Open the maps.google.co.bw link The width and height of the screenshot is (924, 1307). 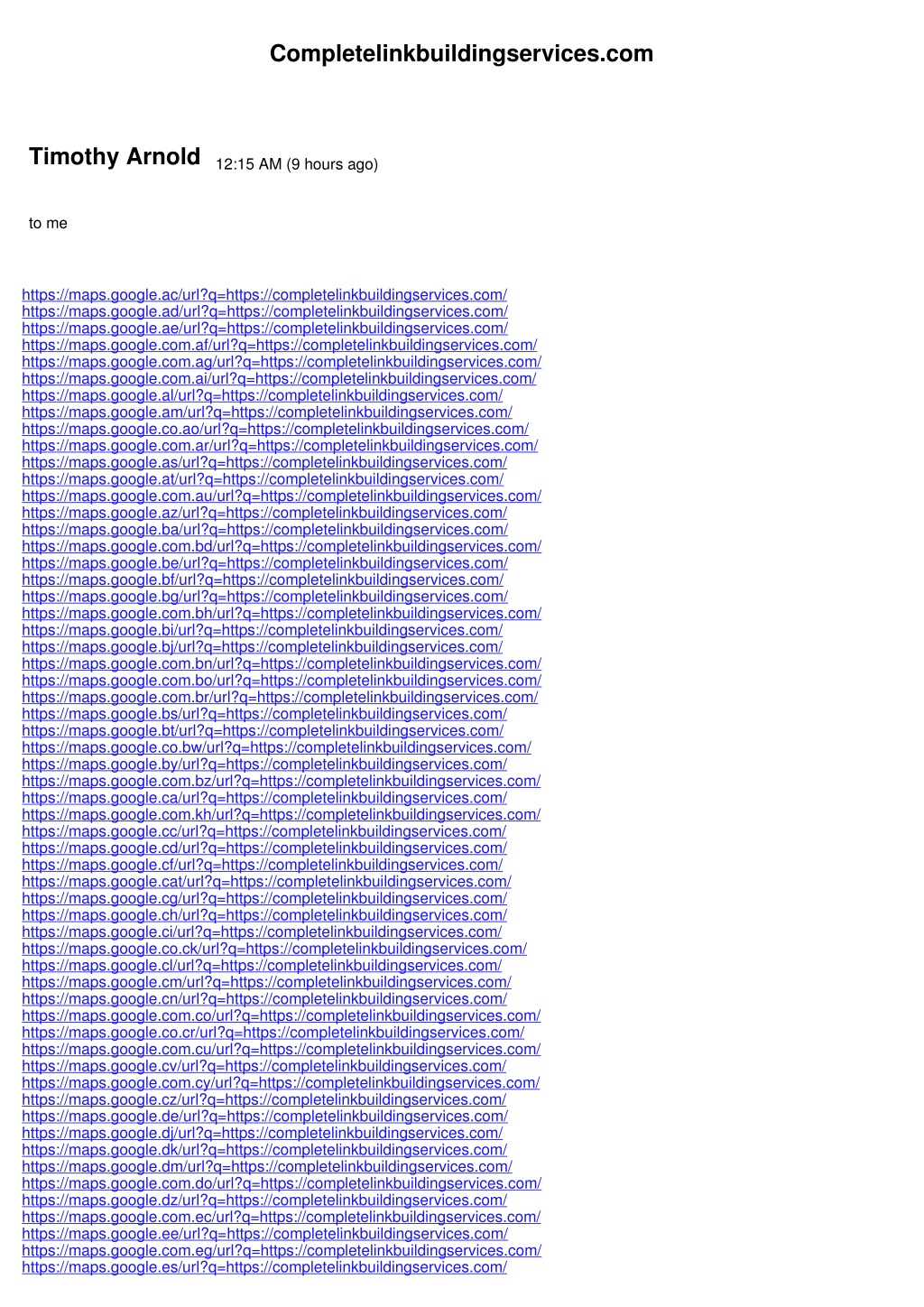point(276,747)
